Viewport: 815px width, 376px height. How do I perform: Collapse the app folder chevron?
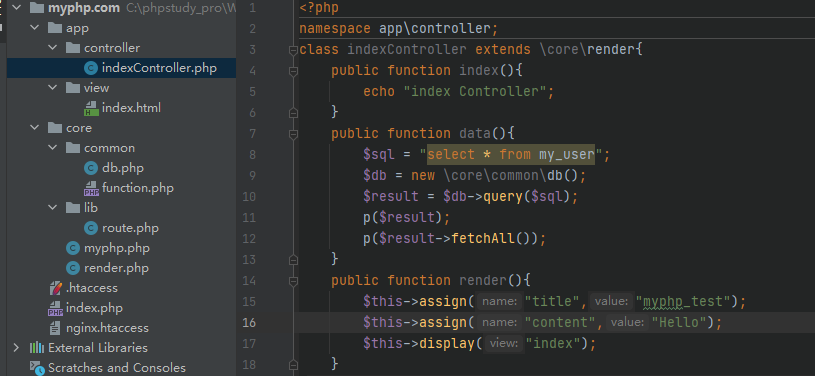34,28
